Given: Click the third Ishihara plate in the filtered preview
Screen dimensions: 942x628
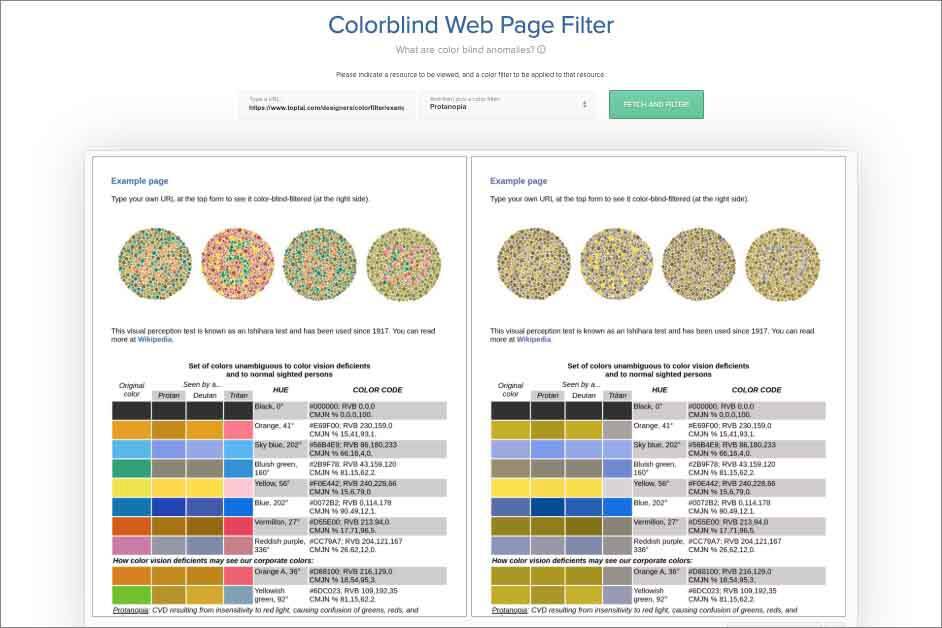Looking at the screenshot, I should (699, 264).
